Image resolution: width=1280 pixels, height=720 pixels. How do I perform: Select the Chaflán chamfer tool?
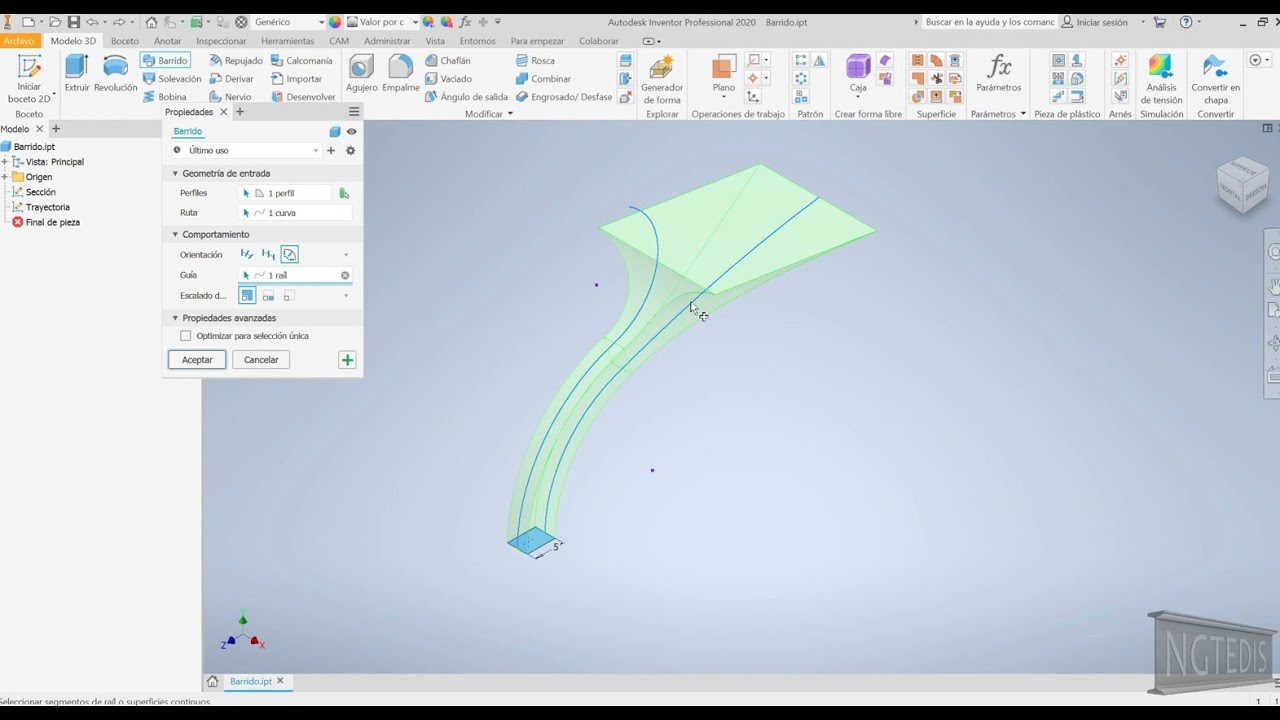[447, 60]
